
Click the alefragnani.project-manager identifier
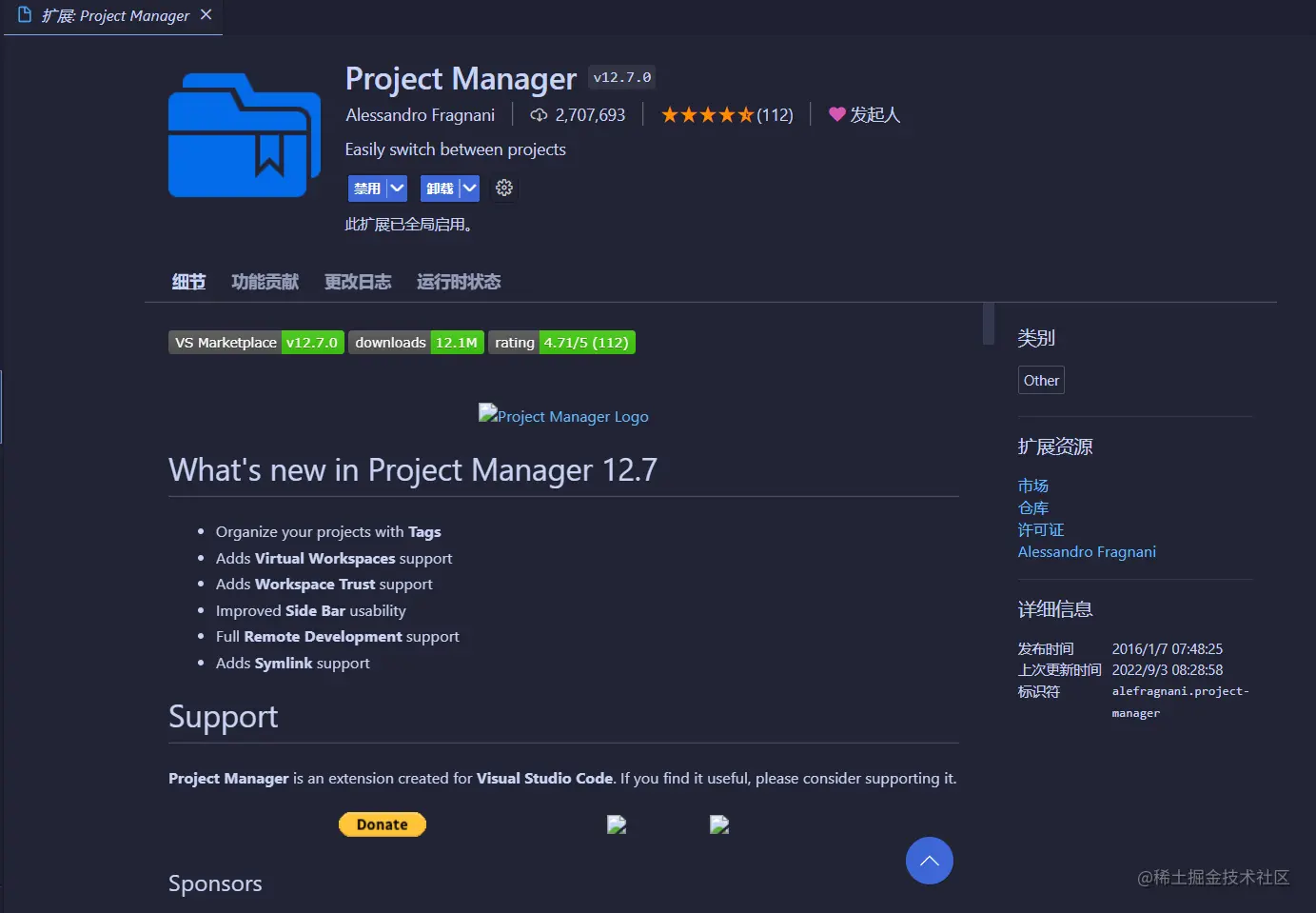[x=1180, y=702]
